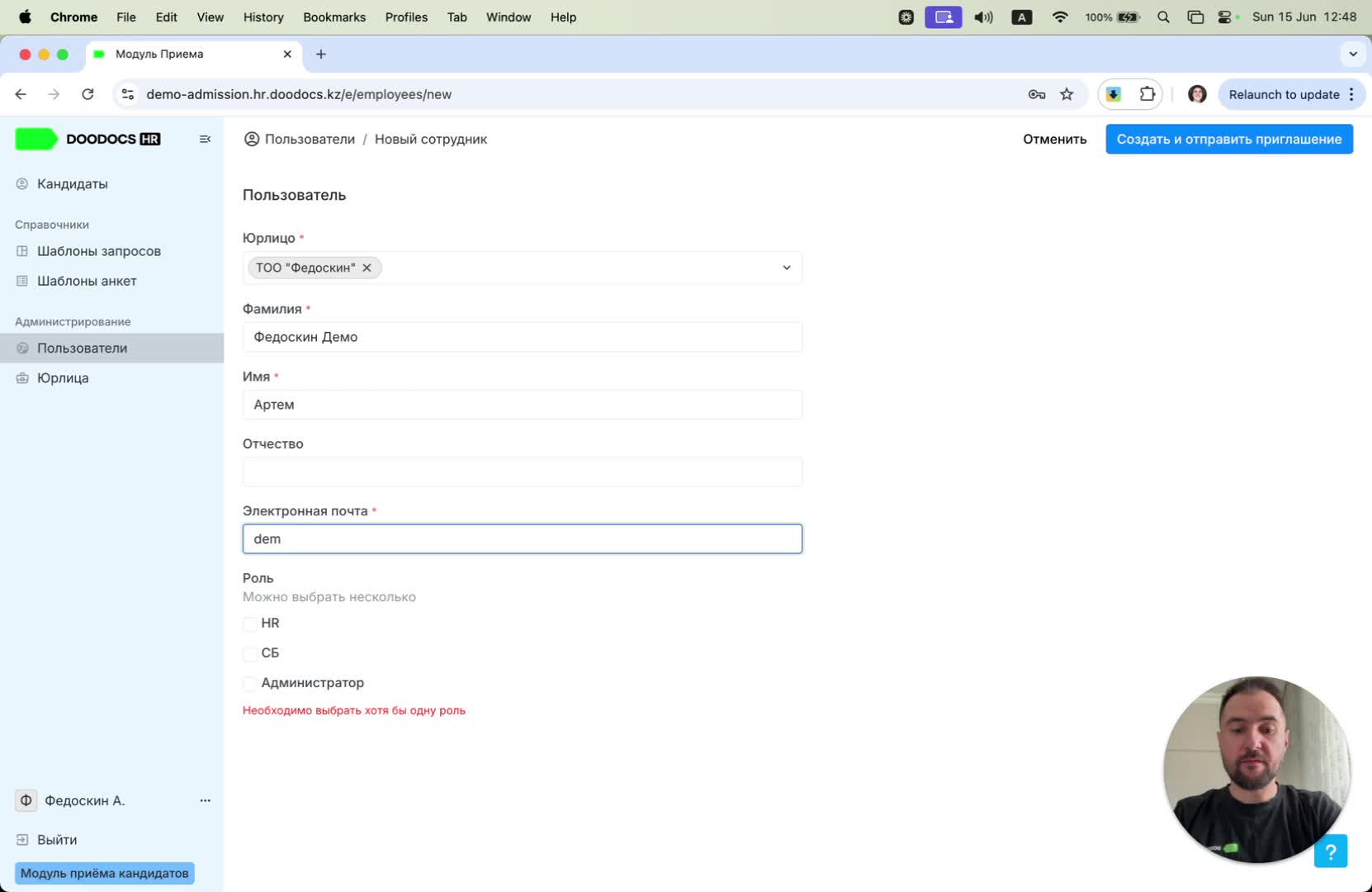Open the password manager key icon

point(1037,94)
